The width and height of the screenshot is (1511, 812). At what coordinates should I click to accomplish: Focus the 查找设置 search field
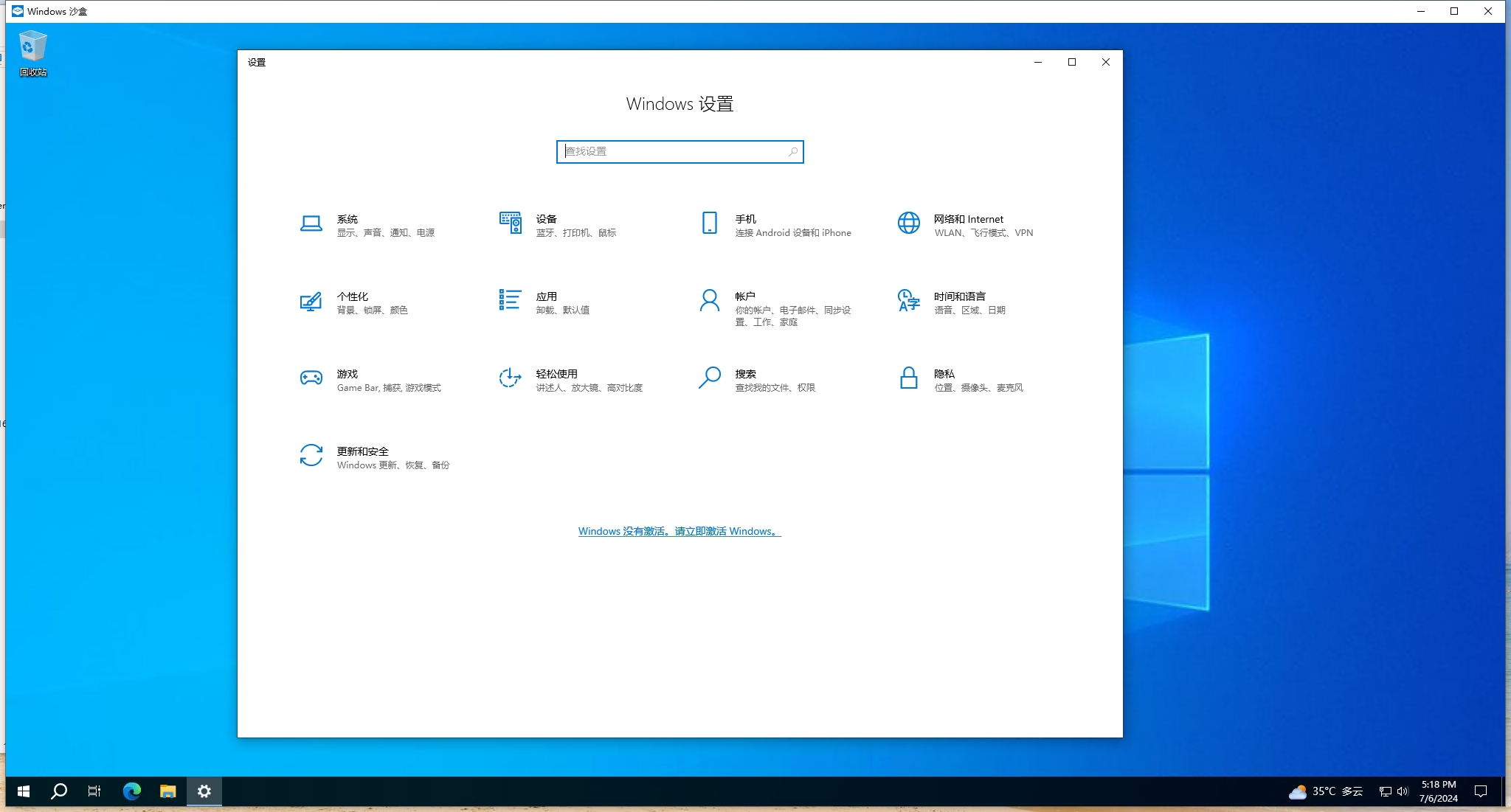pyautogui.click(x=671, y=152)
